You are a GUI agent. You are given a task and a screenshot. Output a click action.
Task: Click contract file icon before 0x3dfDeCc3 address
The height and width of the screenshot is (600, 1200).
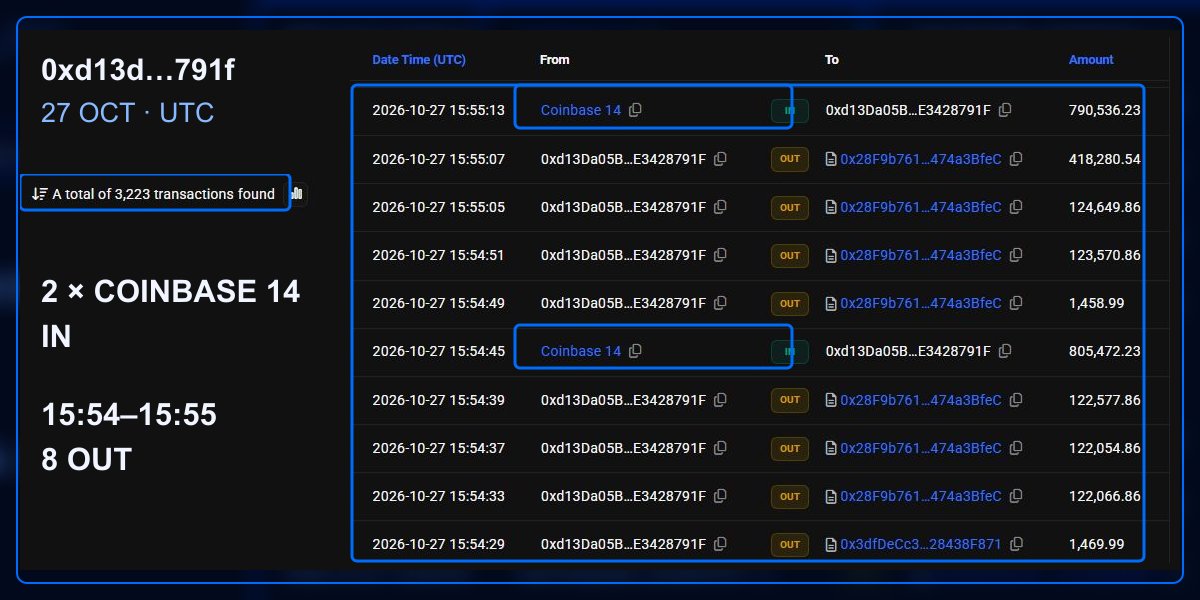pyautogui.click(x=831, y=544)
